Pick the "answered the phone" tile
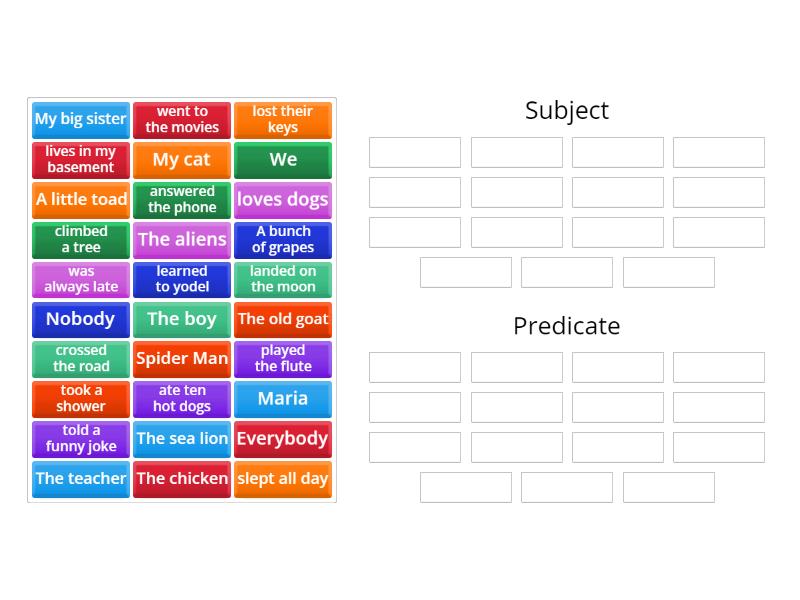This screenshot has height=600, width=800. pos(182,200)
